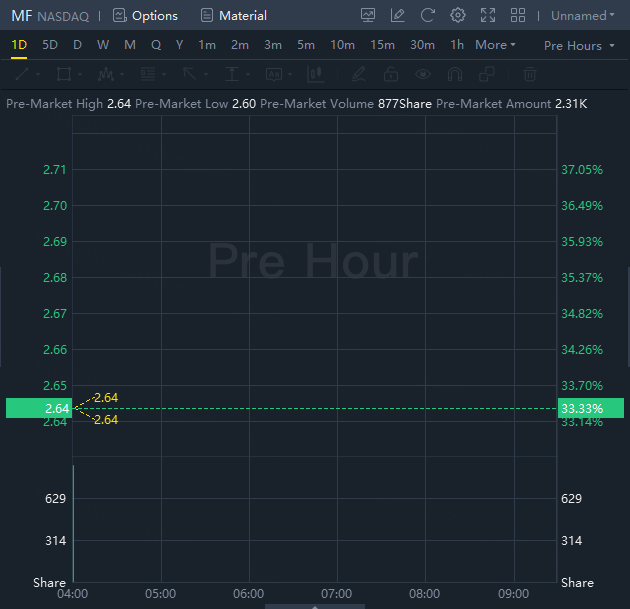The height and width of the screenshot is (609, 630).
Task: Select the 10m interval tab
Action: tap(342, 45)
